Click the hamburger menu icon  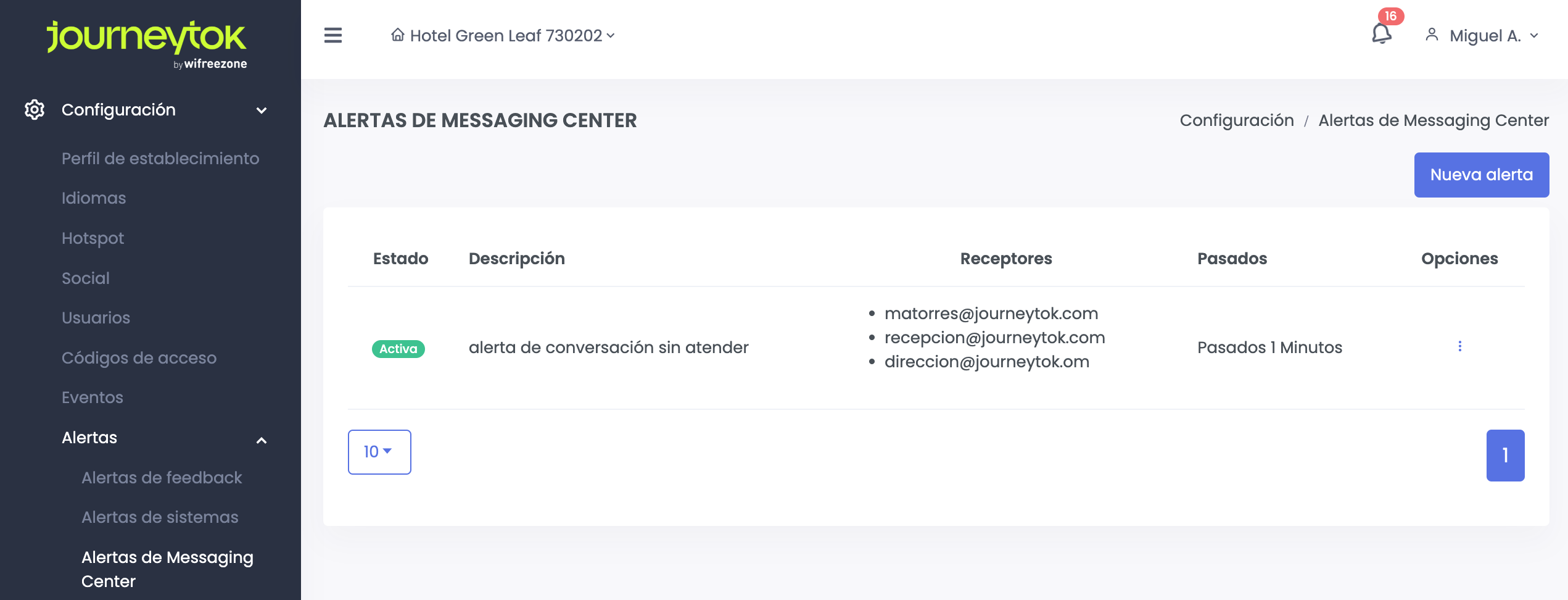point(333,36)
